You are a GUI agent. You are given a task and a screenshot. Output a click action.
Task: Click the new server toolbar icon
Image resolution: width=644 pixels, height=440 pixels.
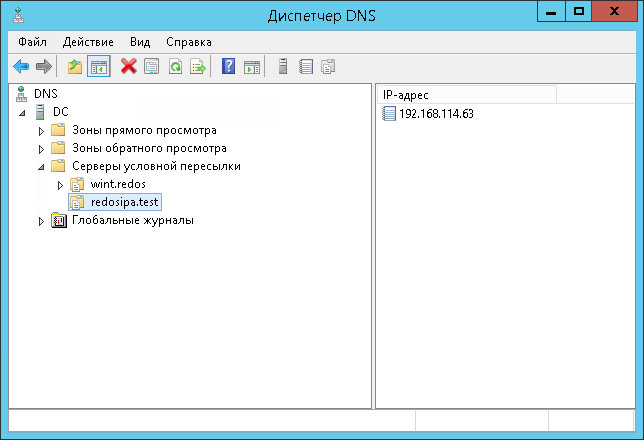coord(283,67)
